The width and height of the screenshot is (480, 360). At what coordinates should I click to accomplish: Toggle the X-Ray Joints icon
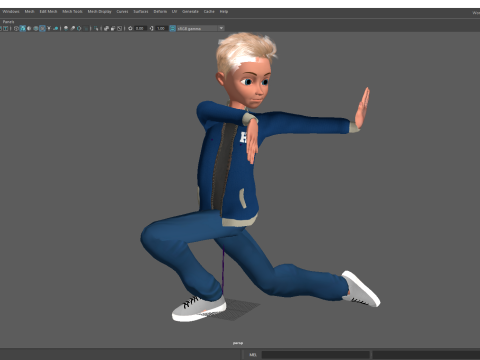pyautogui.click(x=119, y=28)
